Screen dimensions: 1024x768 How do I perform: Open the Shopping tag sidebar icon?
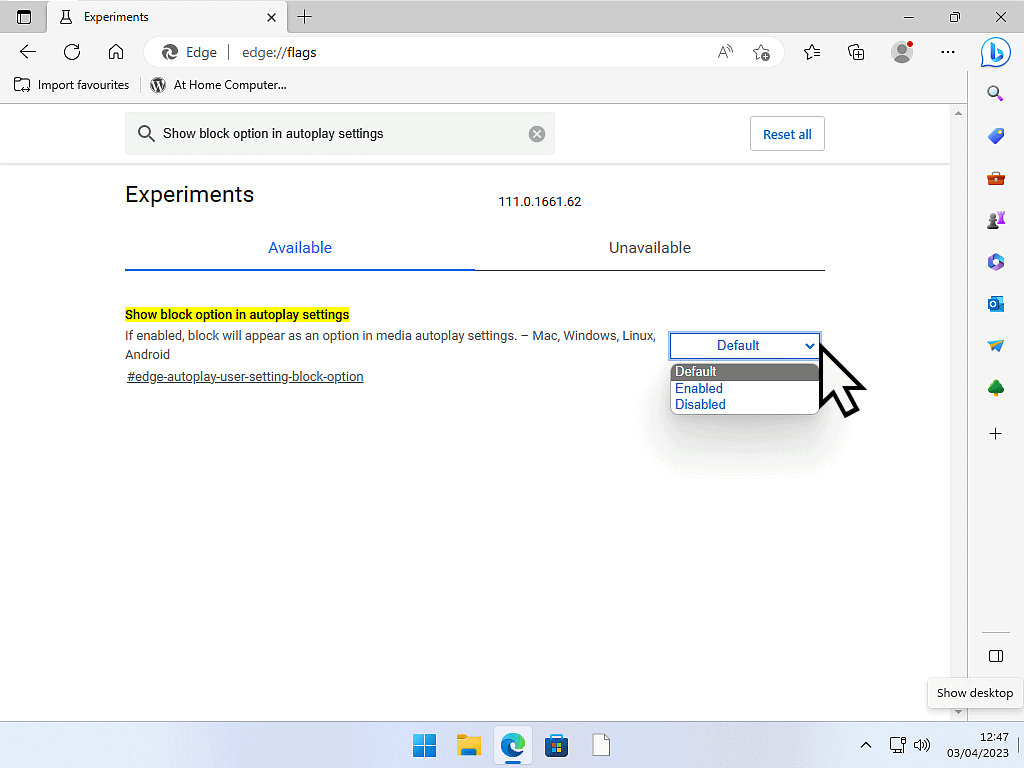[x=995, y=136]
